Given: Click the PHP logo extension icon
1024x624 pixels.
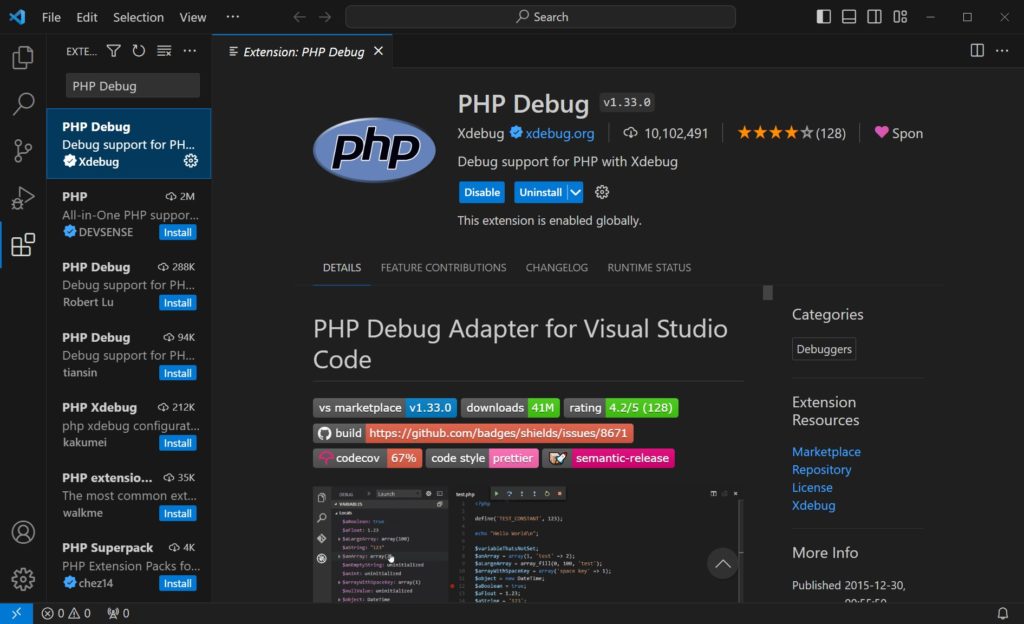Looking at the screenshot, I should click(374, 149).
